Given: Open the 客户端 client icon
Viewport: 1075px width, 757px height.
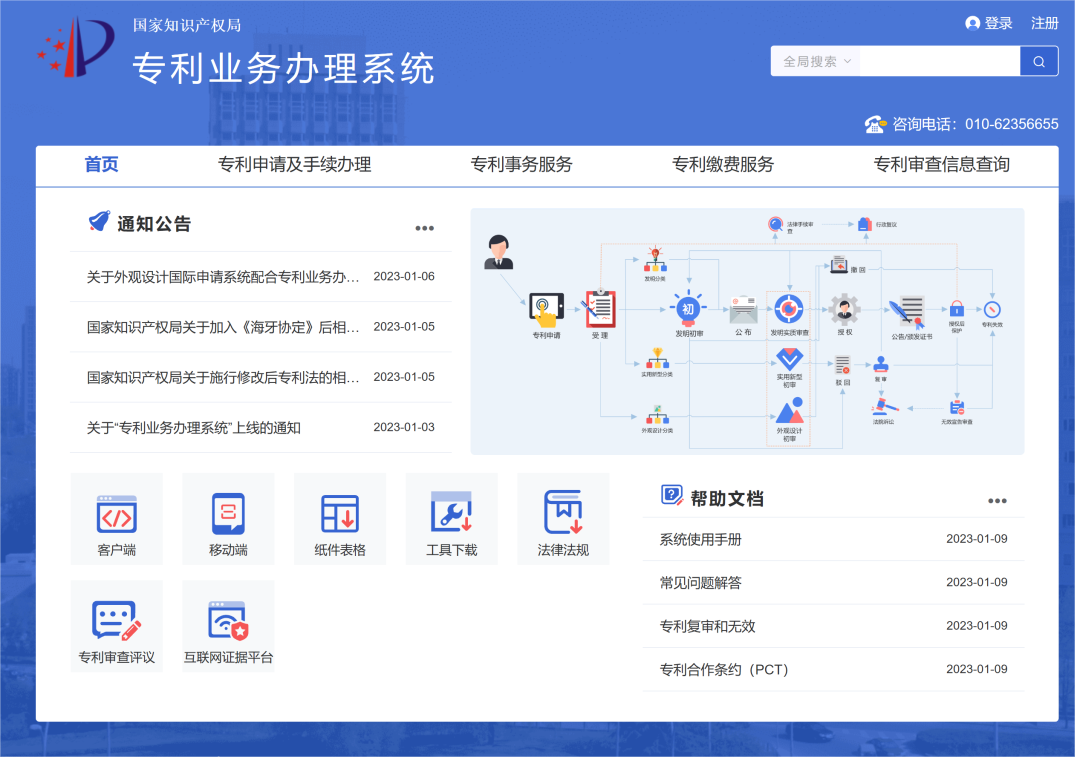Looking at the screenshot, I should pos(116,516).
